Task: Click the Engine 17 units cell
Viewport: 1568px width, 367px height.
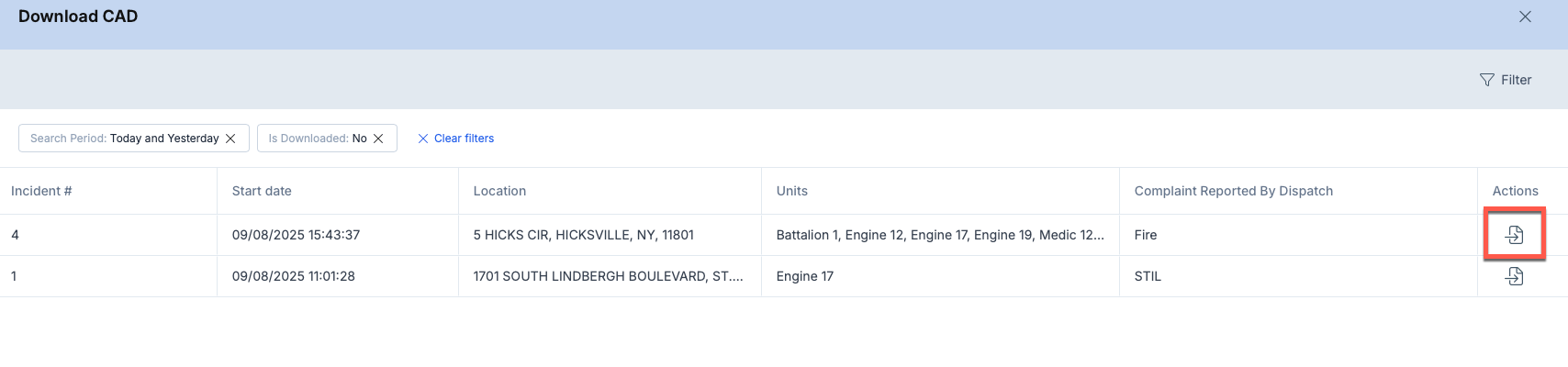Action: click(x=805, y=276)
